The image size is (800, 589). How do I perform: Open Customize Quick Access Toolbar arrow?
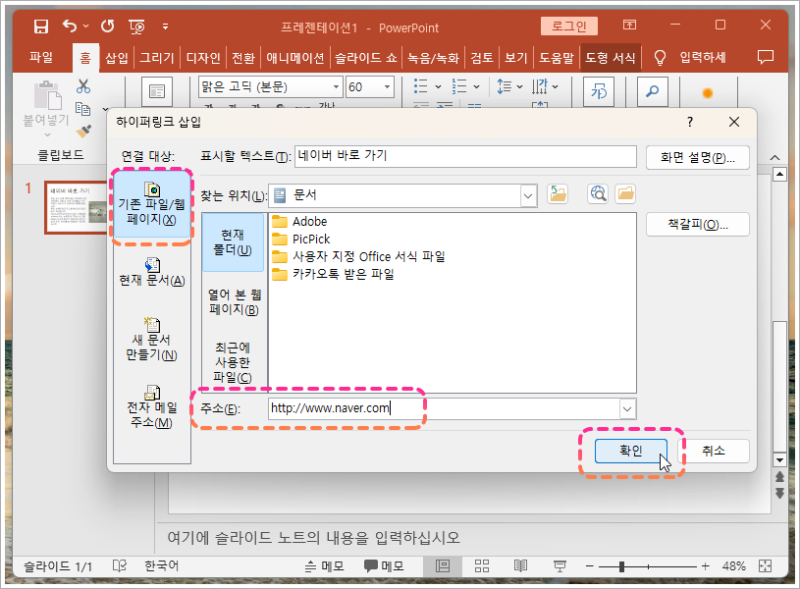(165, 26)
